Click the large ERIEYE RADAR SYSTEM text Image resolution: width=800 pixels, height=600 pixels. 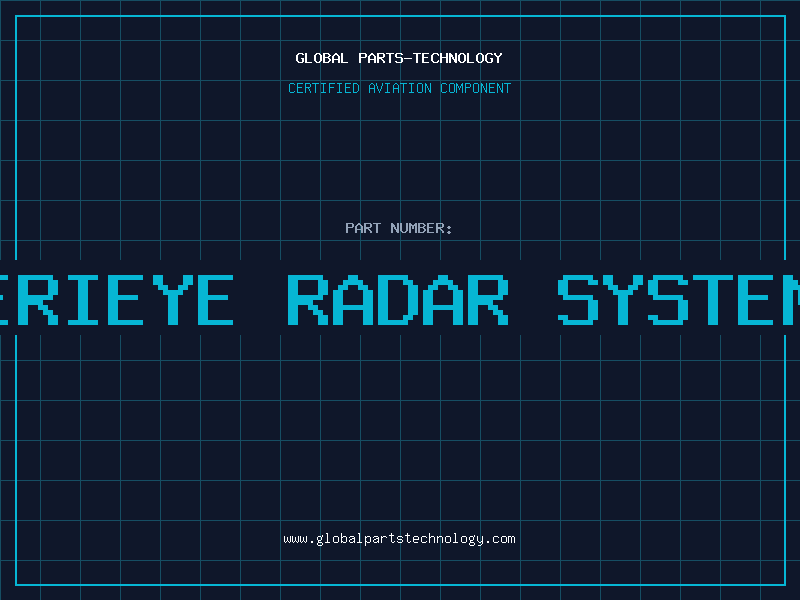click(x=400, y=300)
